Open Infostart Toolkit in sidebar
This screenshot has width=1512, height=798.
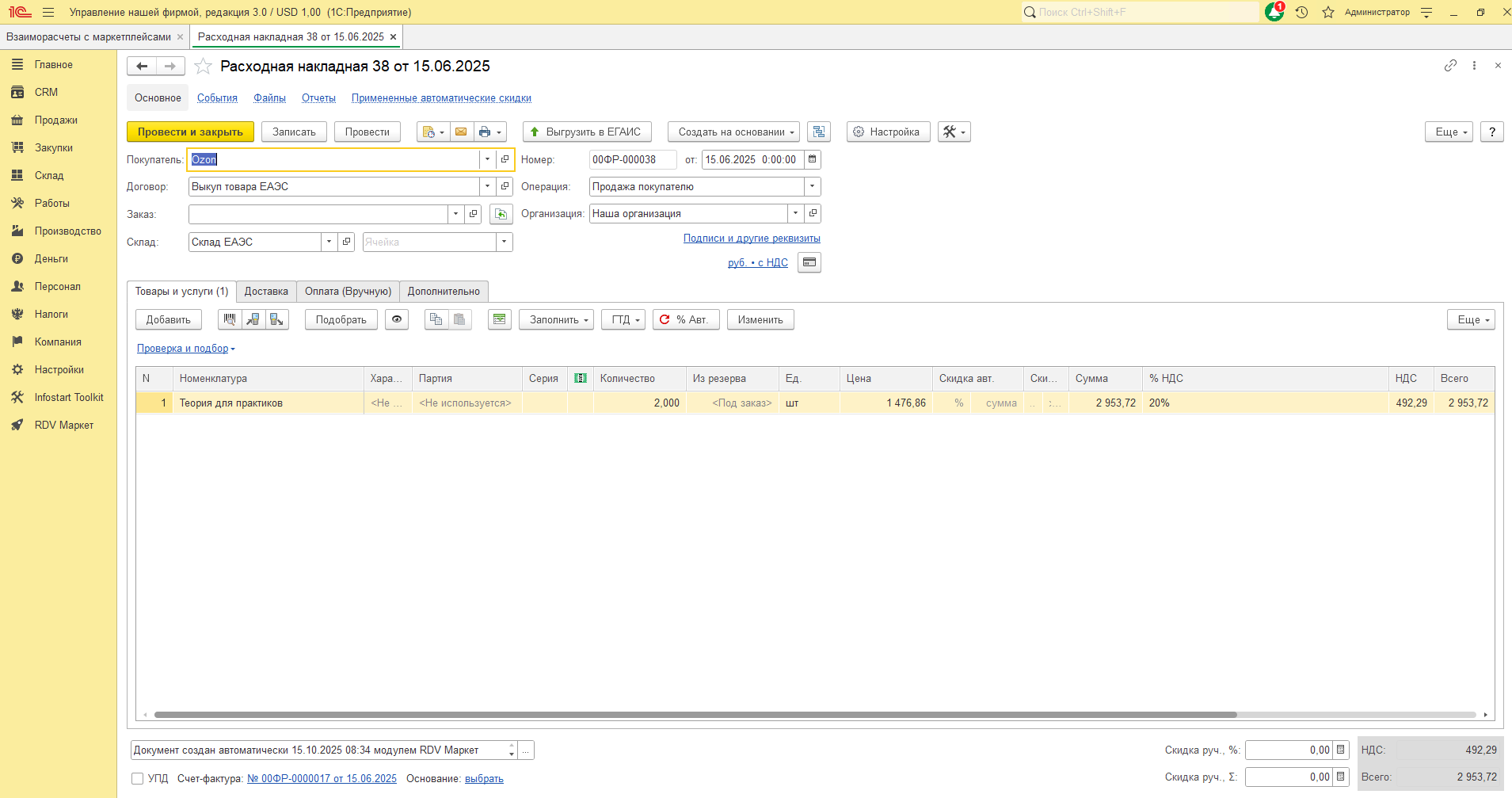click(x=68, y=398)
